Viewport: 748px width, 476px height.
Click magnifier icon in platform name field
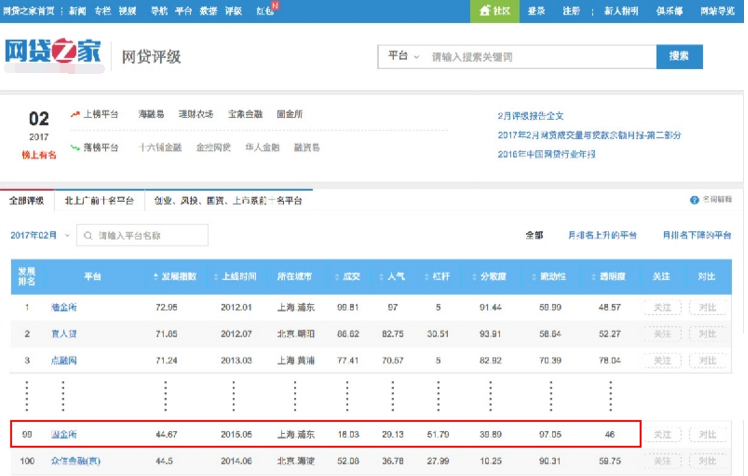[88, 236]
